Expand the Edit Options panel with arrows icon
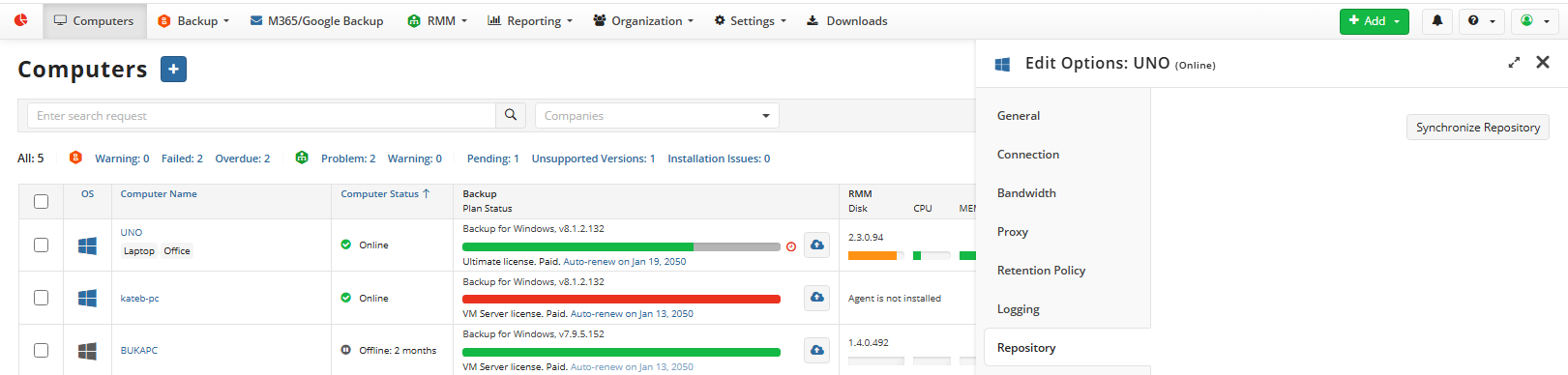This screenshot has height=375, width=1568. point(1514,63)
